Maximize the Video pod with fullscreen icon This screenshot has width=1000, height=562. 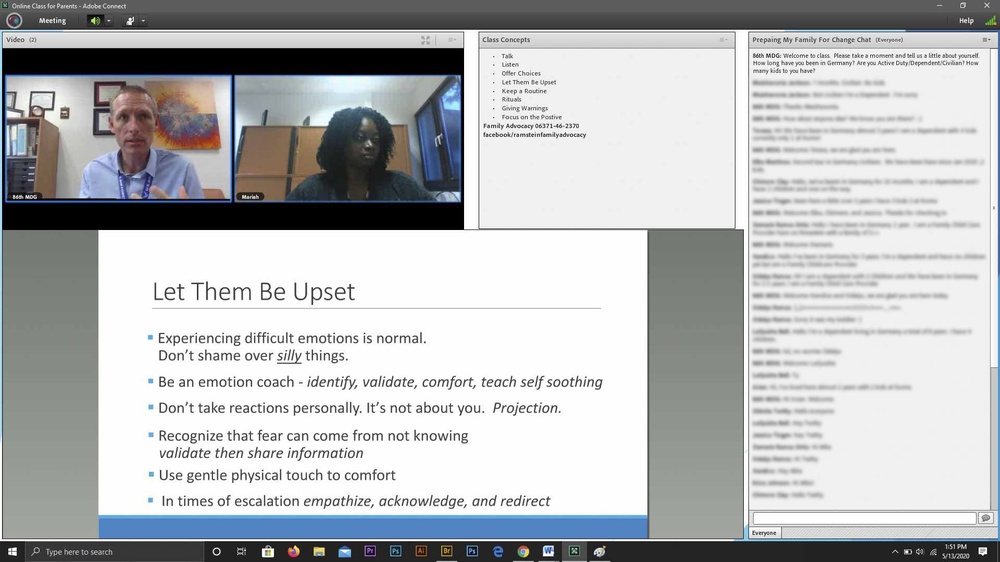click(425, 40)
